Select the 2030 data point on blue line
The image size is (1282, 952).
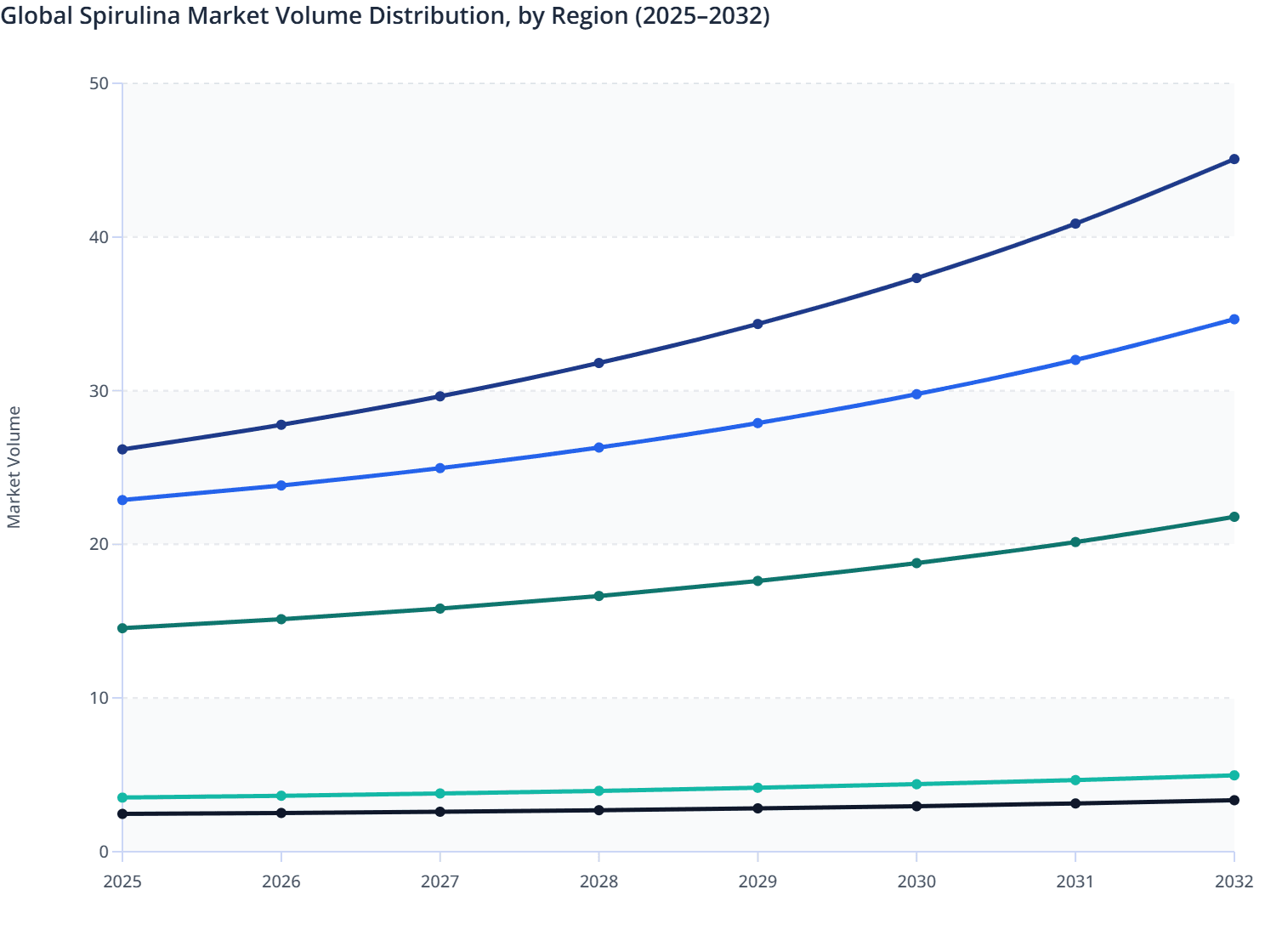click(916, 394)
